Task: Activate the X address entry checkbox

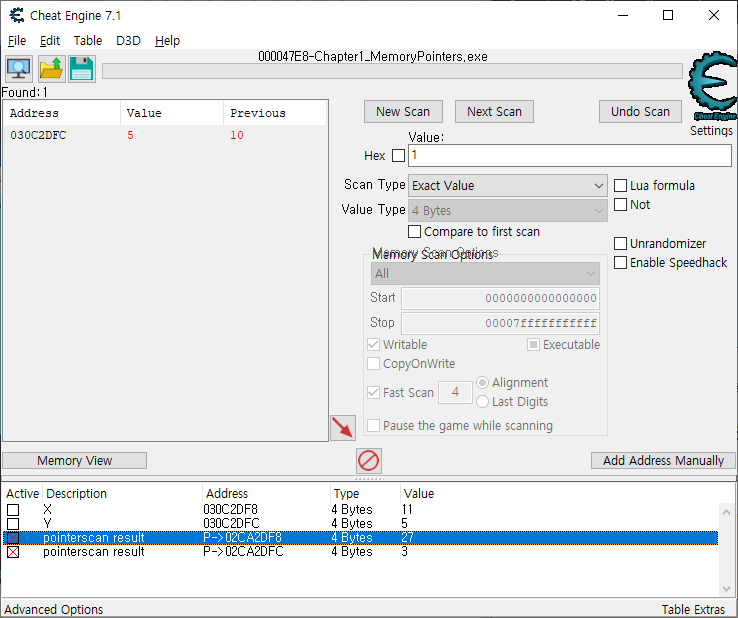Action: coord(13,510)
